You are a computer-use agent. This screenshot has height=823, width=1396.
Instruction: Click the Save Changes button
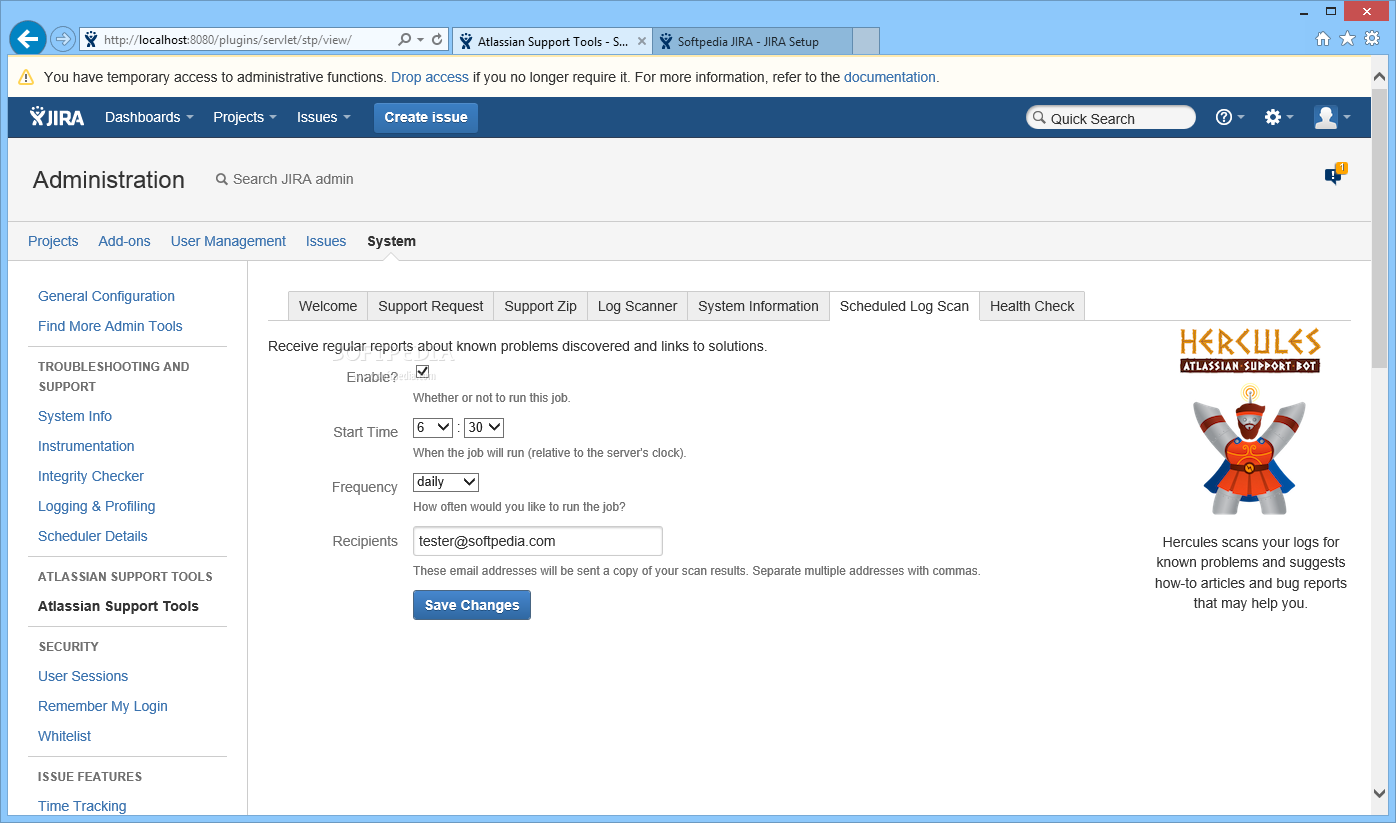(x=472, y=605)
